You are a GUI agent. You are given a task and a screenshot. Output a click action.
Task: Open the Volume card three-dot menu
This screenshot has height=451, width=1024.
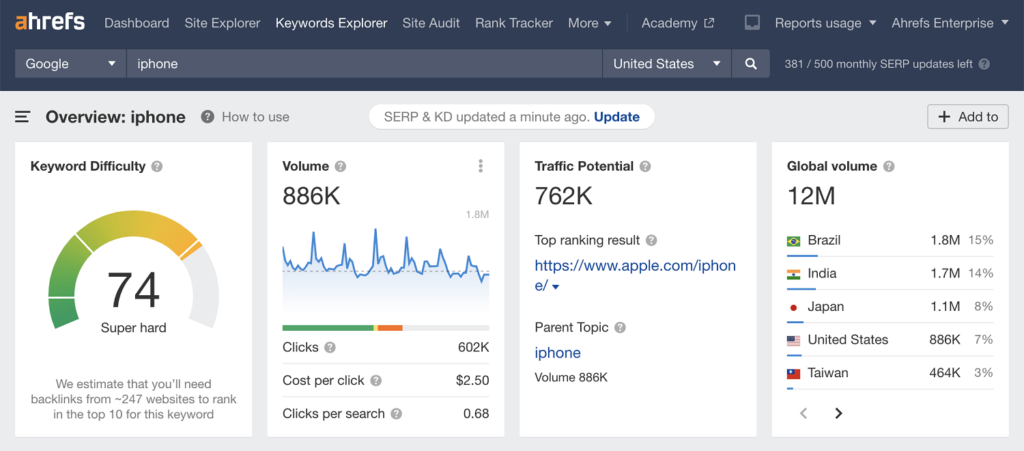click(x=481, y=166)
